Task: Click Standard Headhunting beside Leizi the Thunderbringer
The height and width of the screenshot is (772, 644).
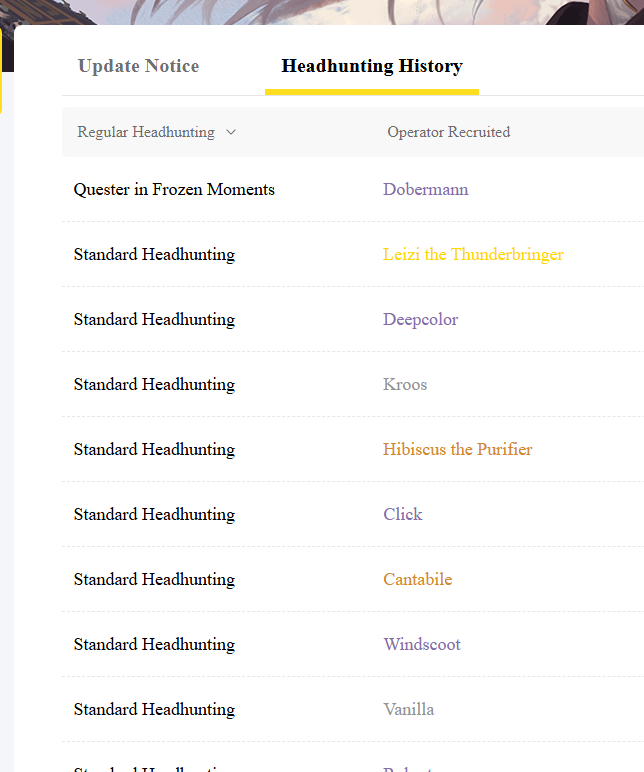Action: 154,254
